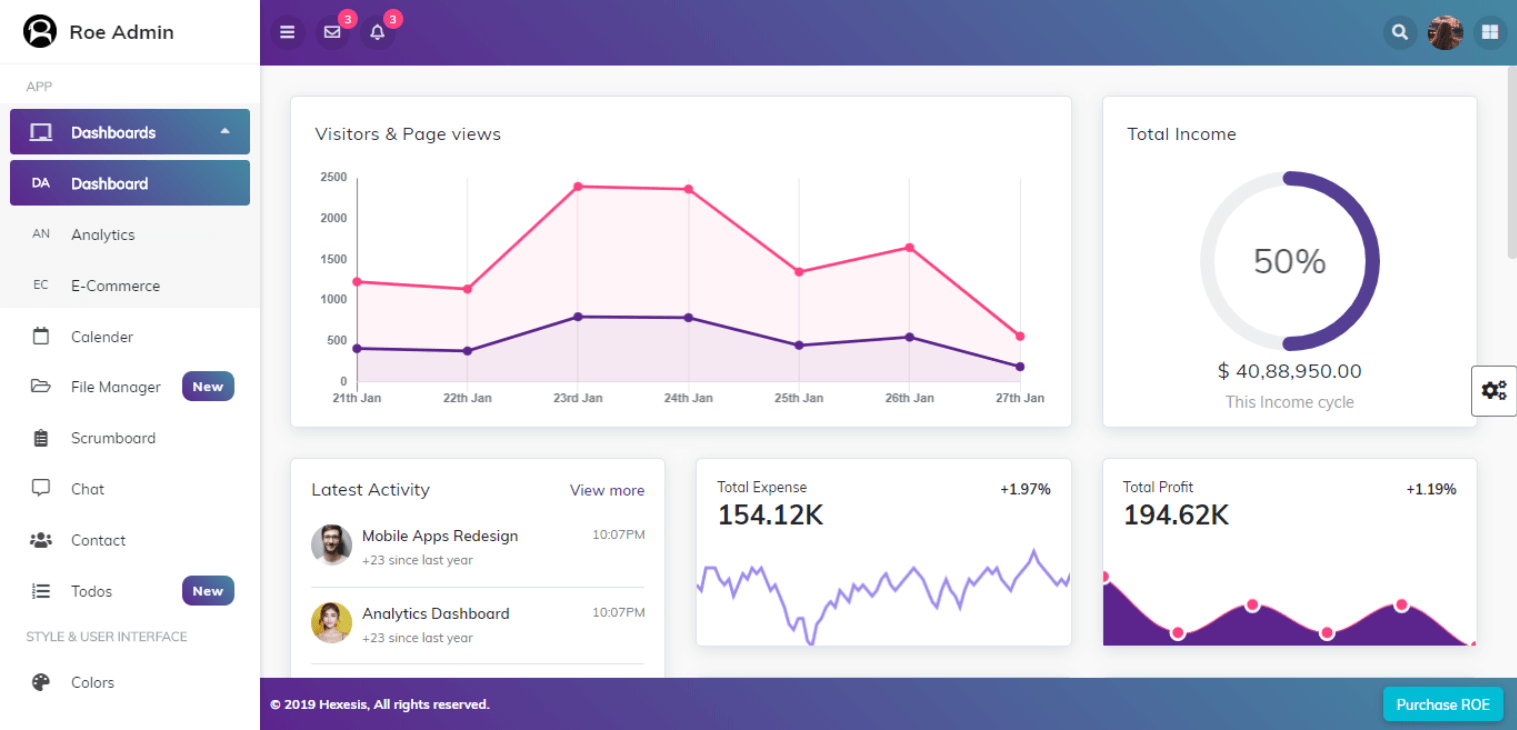Image resolution: width=1517 pixels, height=730 pixels.
Task: Click the search magnifier icon
Action: pyautogui.click(x=1400, y=33)
